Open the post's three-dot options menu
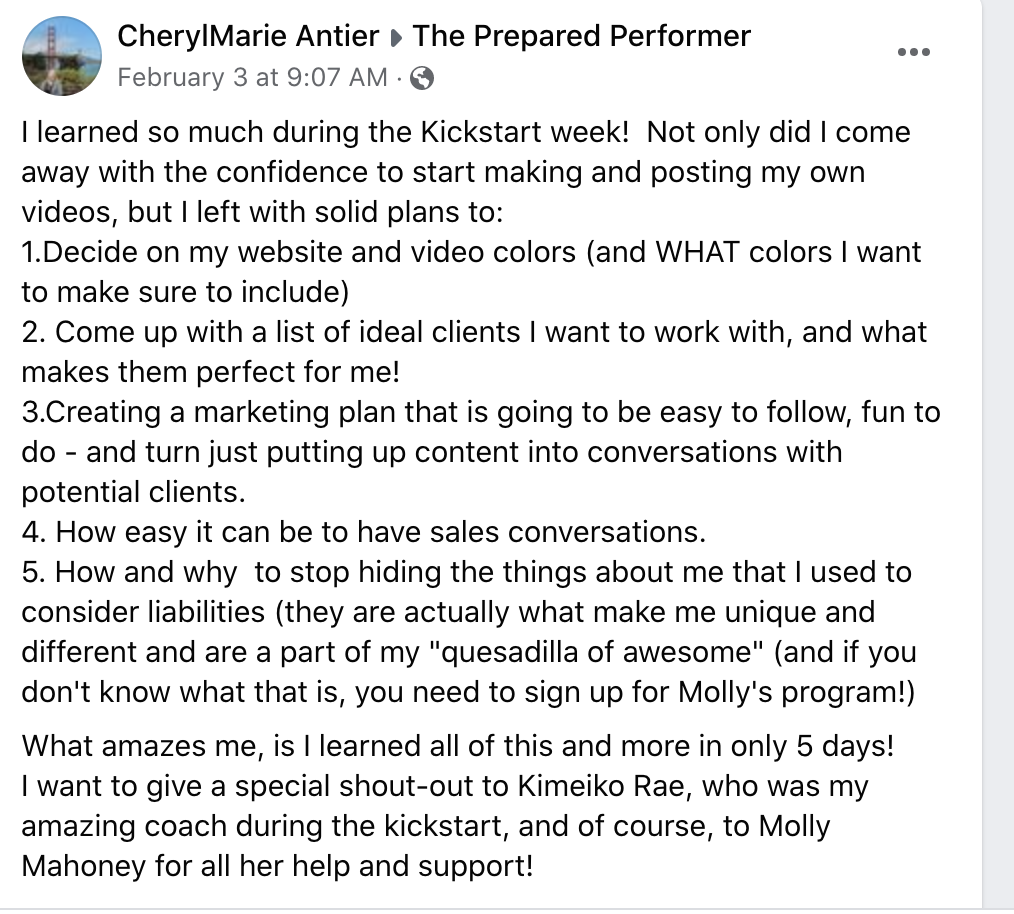The height and width of the screenshot is (914, 1014). point(914,52)
